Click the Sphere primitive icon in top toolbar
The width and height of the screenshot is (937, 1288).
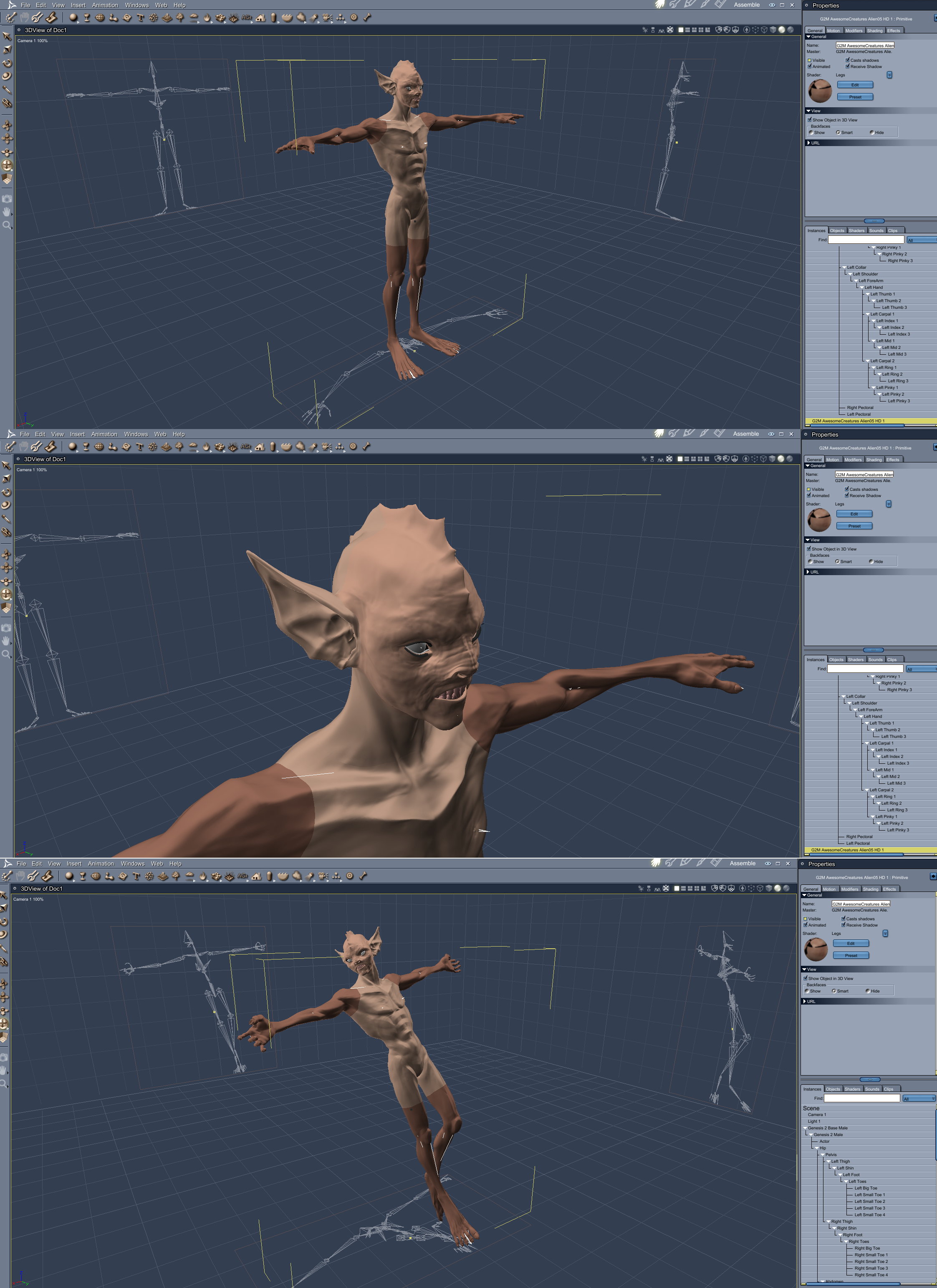pos(73,18)
